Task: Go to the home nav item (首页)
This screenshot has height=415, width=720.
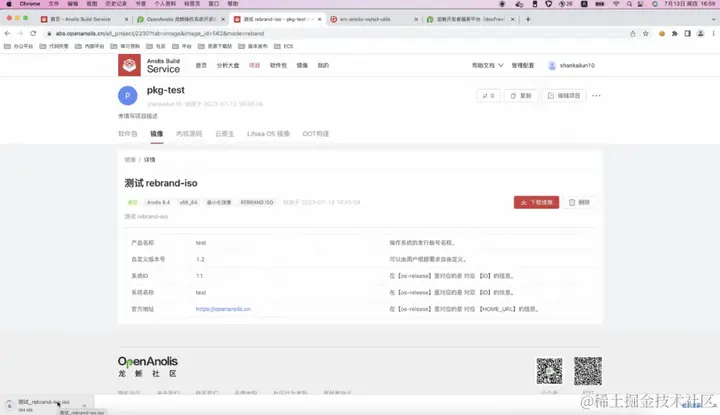Action: click(201, 65)
